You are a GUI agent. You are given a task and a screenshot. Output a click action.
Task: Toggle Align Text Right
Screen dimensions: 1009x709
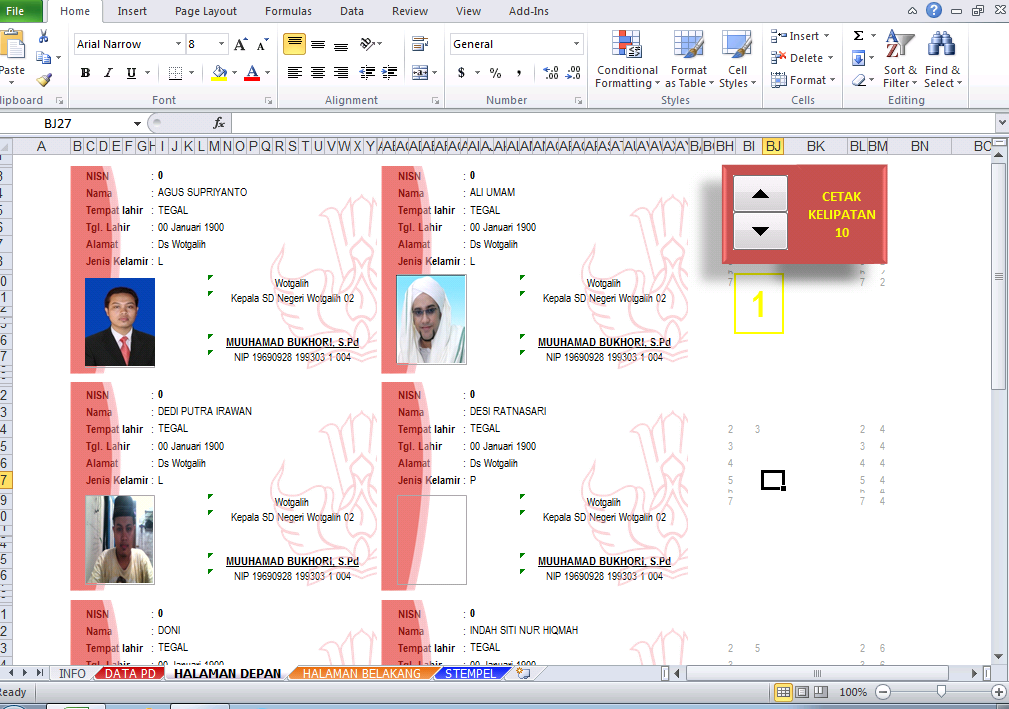click(x=341, y=73)
